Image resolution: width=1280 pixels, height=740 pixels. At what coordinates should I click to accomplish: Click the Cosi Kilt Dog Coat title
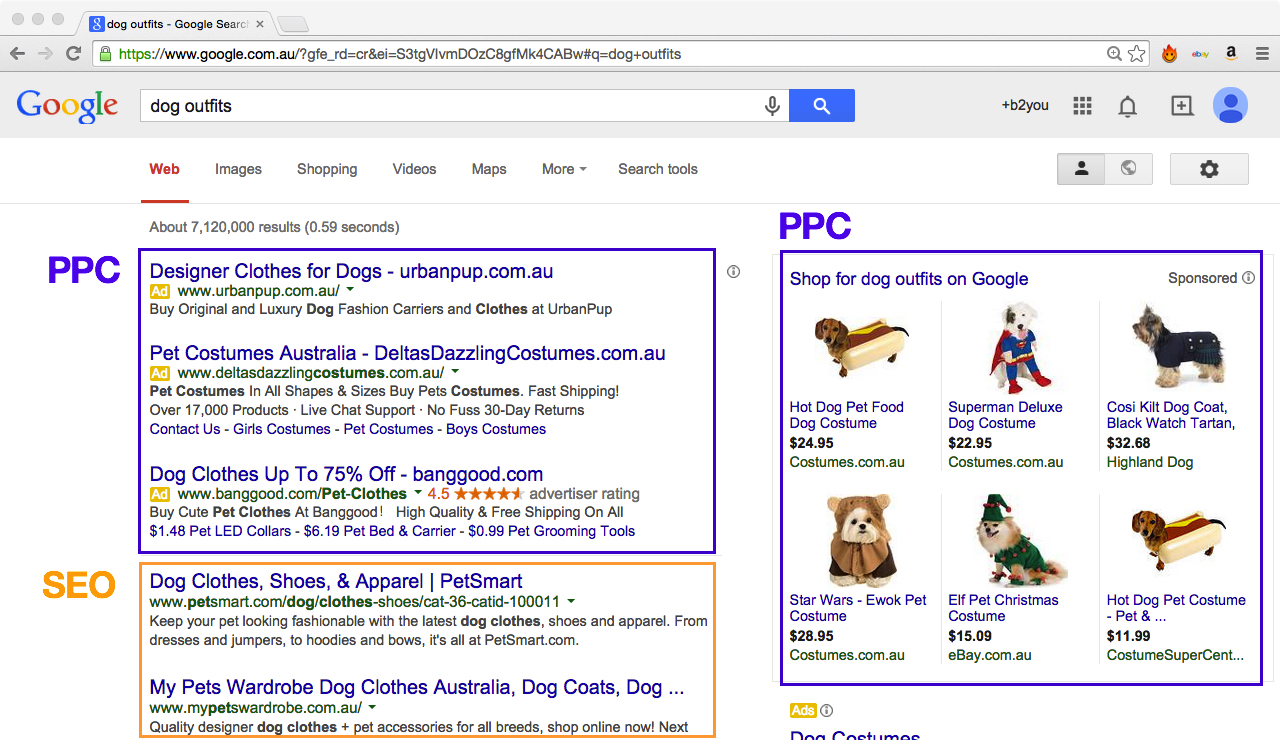pos(1171,415)
